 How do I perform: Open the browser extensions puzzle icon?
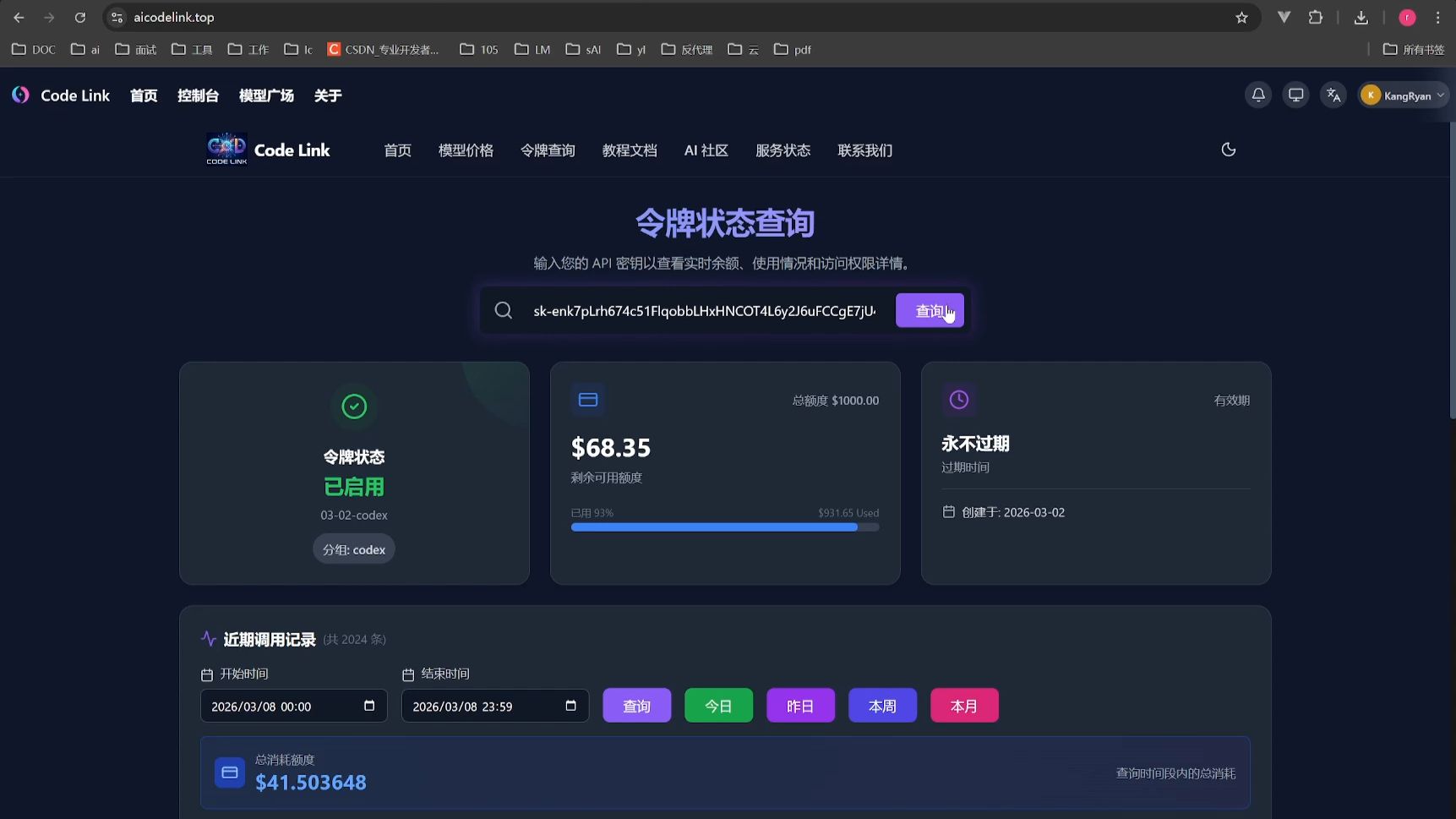(x=1316, y=17)
